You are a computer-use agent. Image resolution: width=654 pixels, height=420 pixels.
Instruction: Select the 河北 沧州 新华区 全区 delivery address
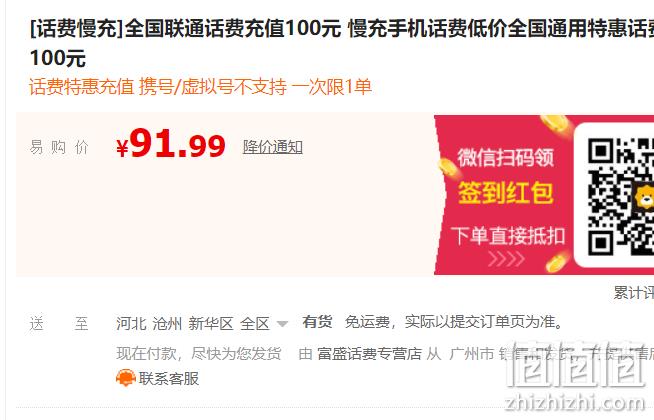point(193,323)
